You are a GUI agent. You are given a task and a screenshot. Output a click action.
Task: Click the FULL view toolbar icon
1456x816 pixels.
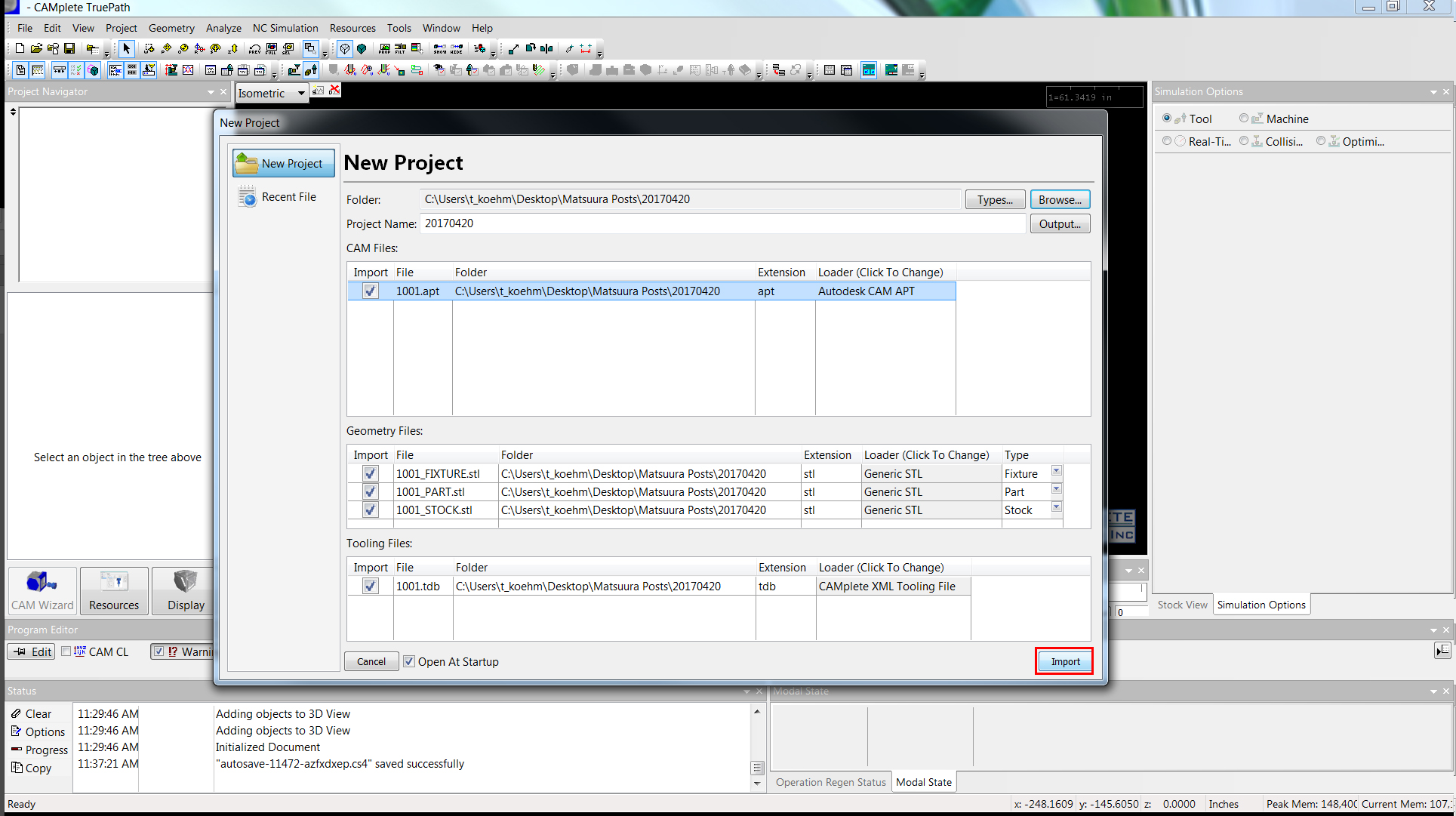(x=271, y=49)
